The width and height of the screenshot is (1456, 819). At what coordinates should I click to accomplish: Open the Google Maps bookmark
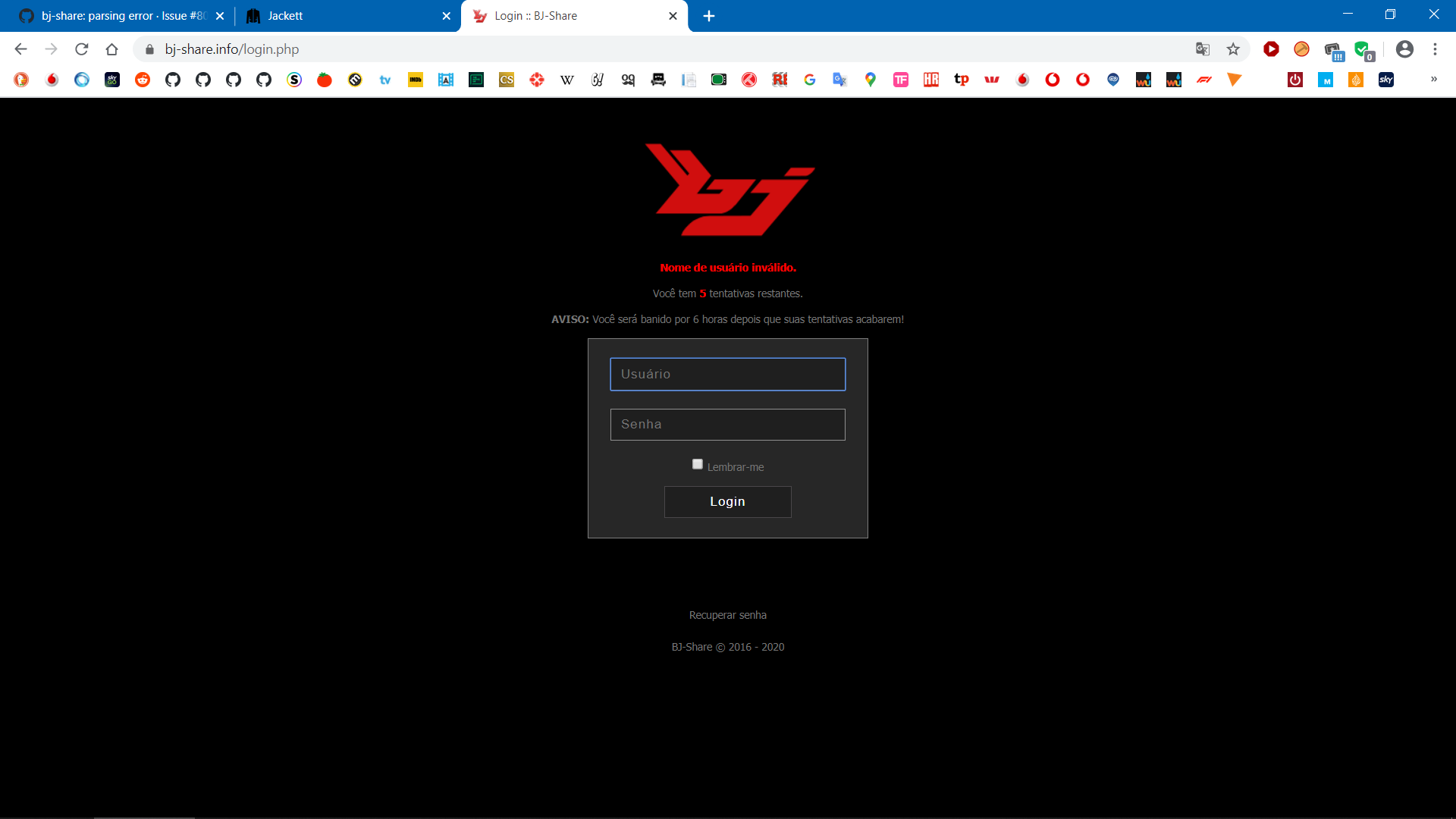click(x=870, y=80)
